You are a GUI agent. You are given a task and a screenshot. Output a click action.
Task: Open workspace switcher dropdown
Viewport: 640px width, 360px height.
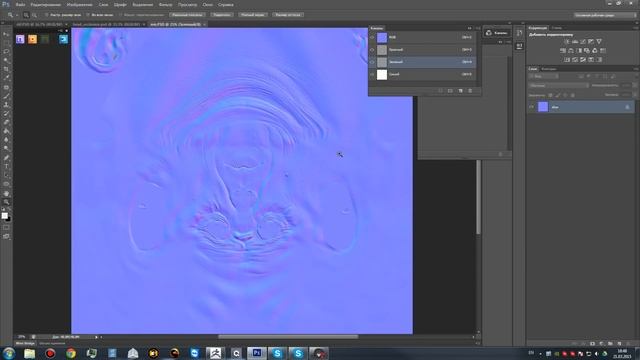point(605,15)
